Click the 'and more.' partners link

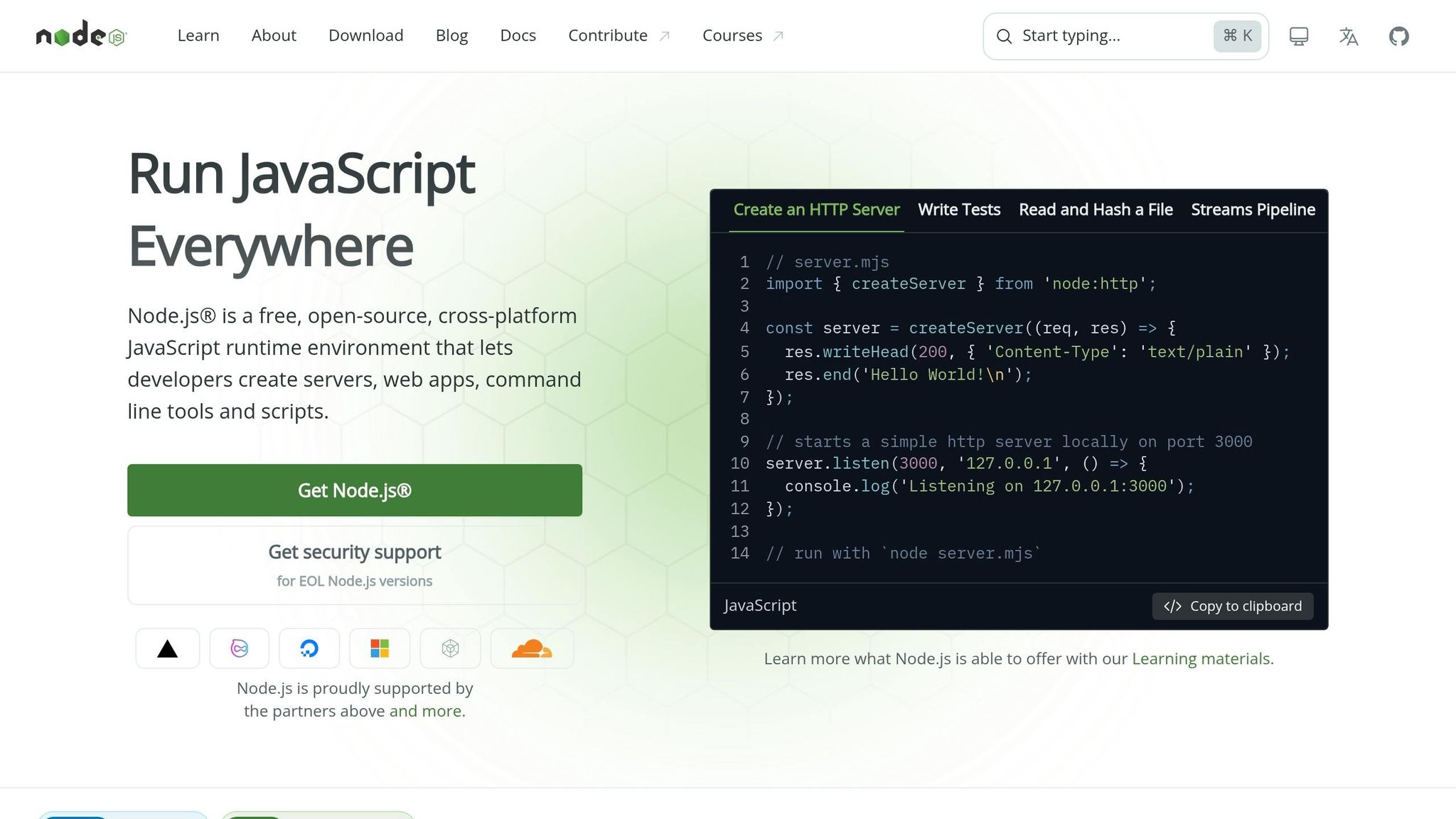pyautogui.click(x=427, y=710)
